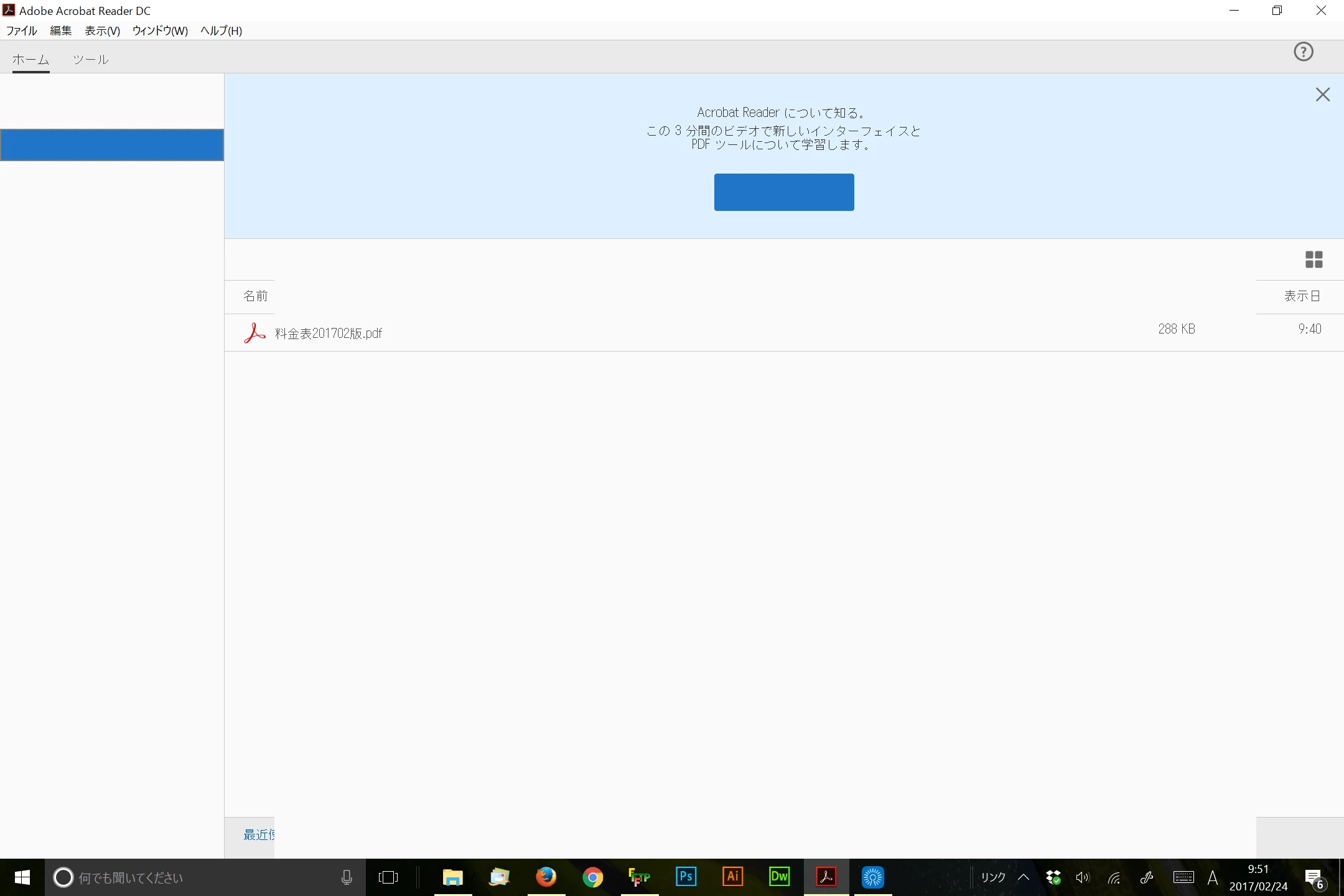Click the blue video button in banner

click(783, 192)
